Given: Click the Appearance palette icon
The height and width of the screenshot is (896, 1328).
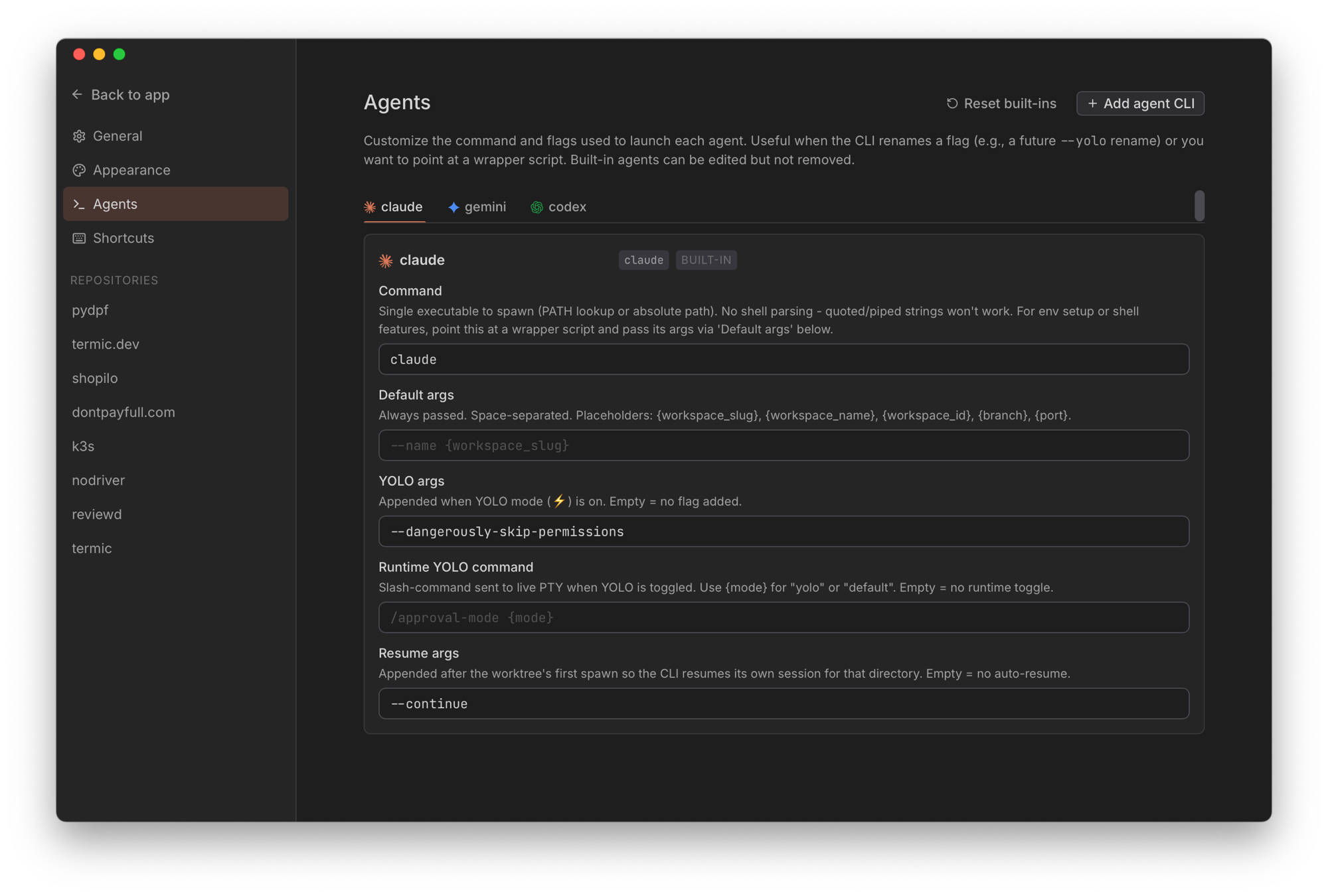Looking at the screenshot, I should pyautogui.click(x=79, y=170).
